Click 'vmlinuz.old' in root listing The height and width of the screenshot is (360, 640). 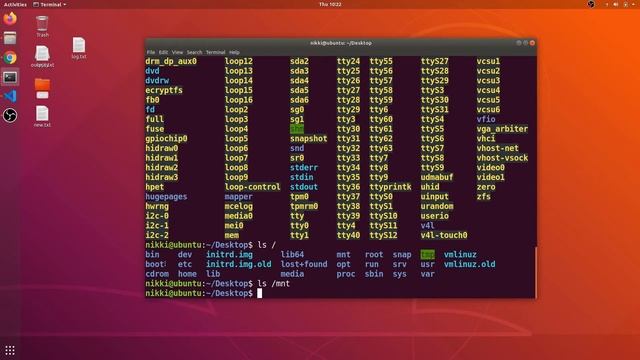(470, 264)
